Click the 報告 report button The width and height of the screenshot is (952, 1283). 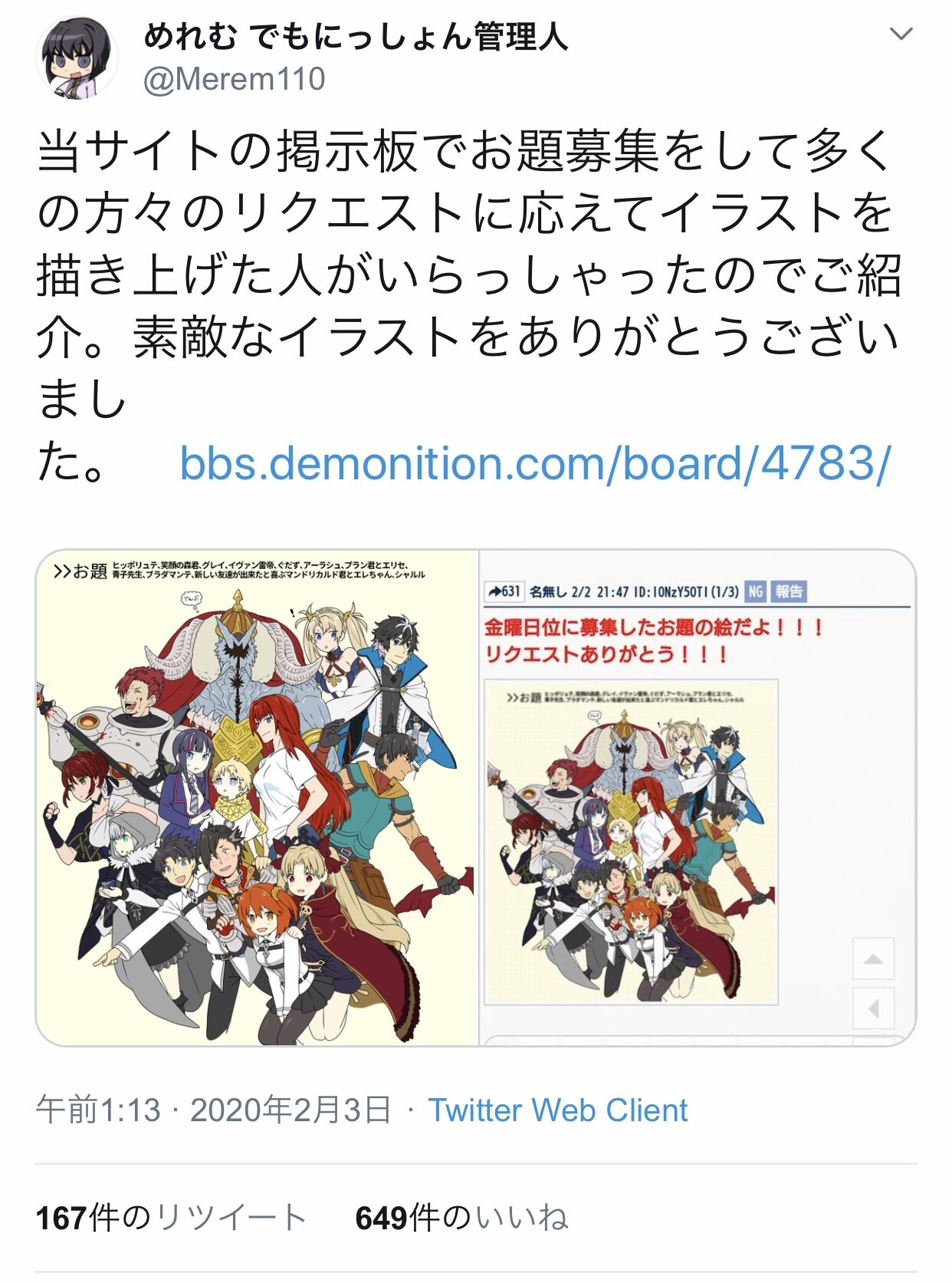tap(788, 591)
